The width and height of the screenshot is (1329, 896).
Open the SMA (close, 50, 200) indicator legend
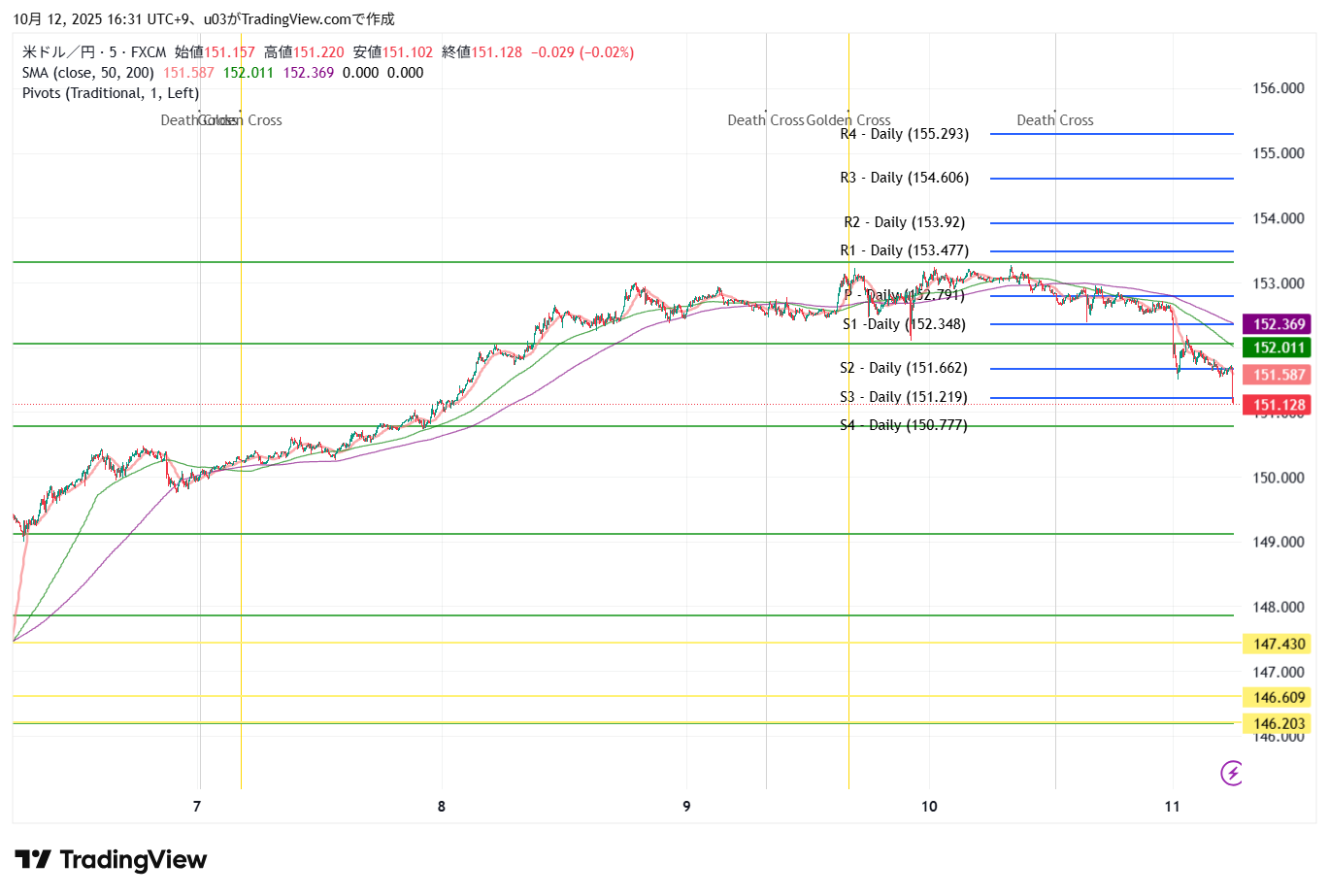point(87,73)
